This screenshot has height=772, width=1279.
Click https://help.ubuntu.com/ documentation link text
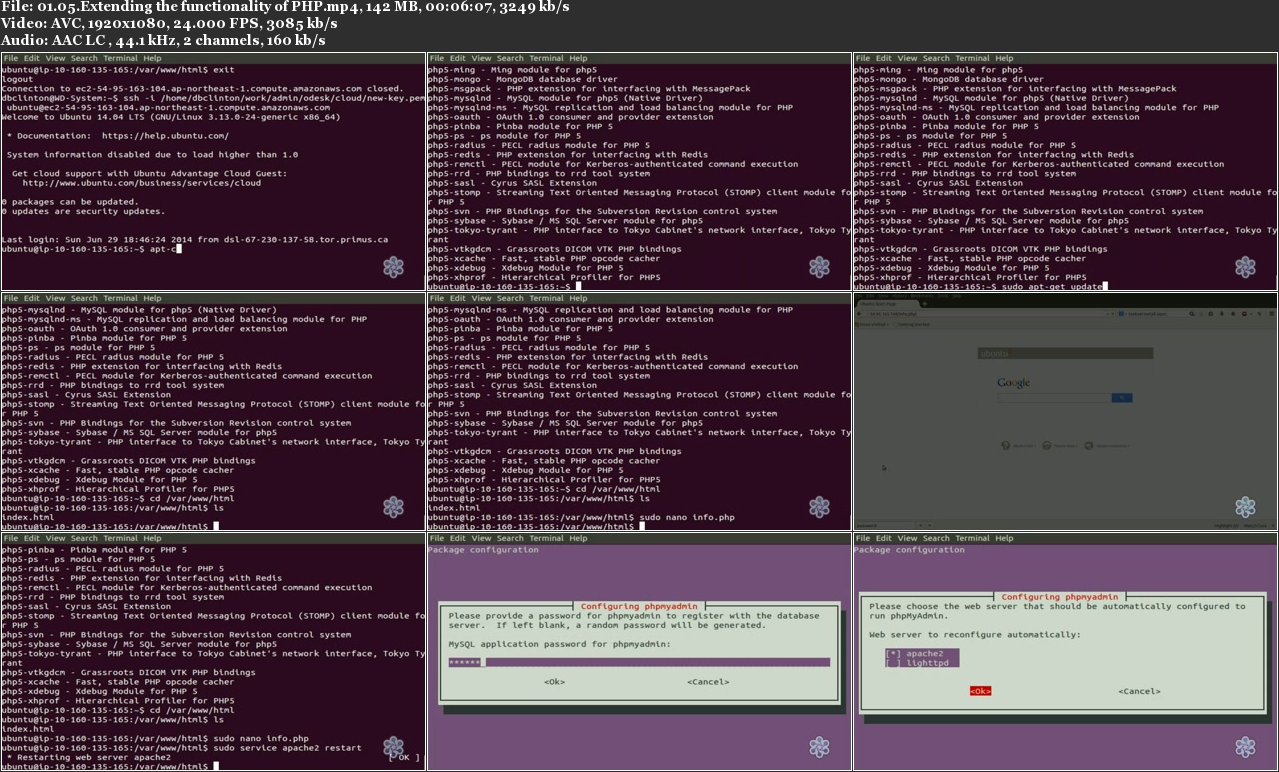click(165, 136)
